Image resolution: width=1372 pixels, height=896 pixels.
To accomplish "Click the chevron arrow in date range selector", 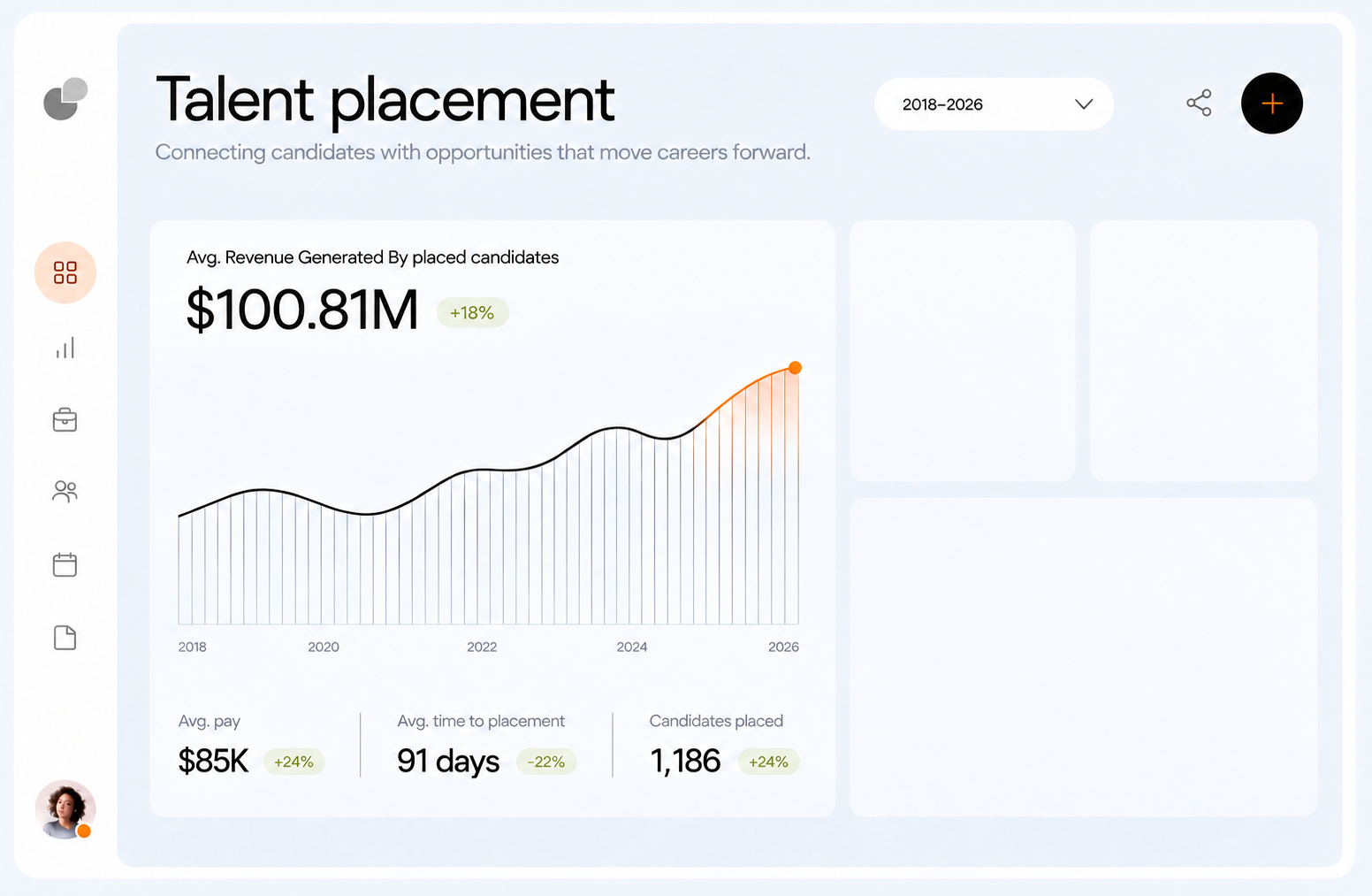I will (x=1084, y=104).
